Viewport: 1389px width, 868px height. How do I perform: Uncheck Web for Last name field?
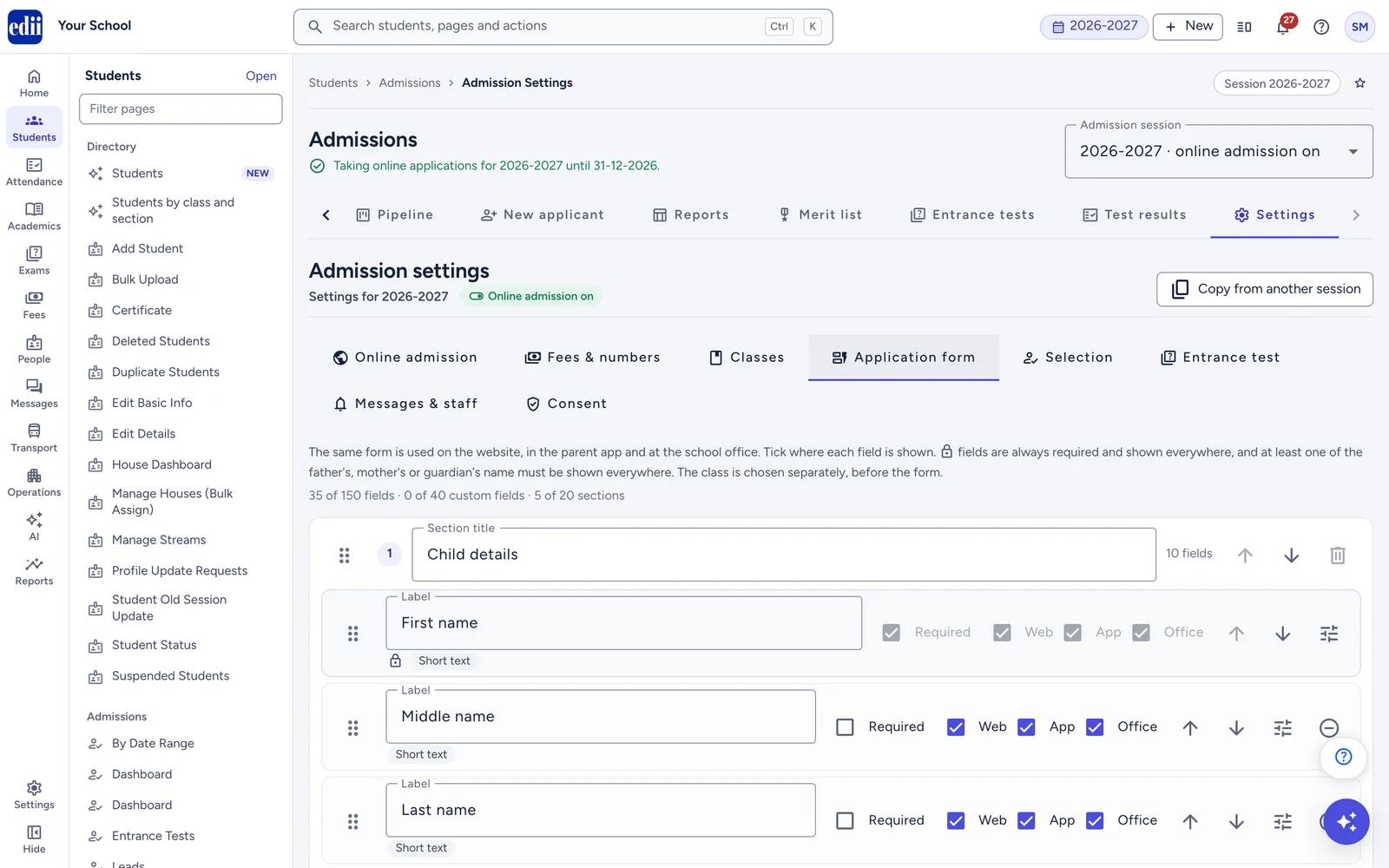[x=956, y=821]
